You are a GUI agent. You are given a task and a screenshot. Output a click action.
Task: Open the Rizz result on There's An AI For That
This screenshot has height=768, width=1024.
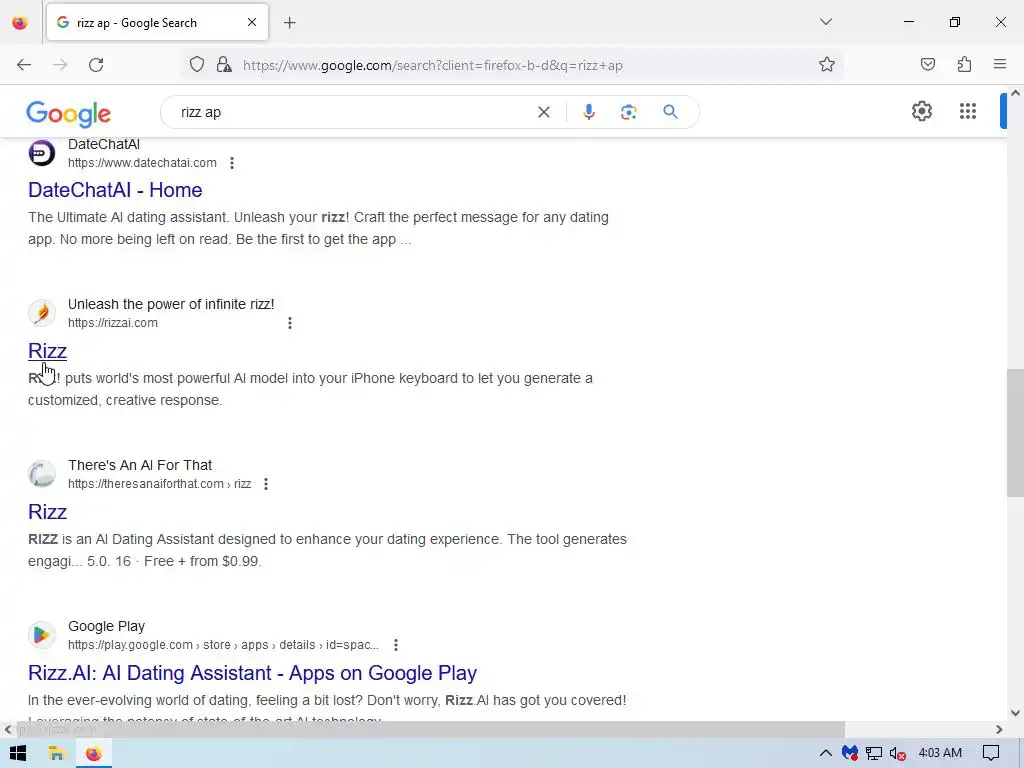(x=47, y=512)
